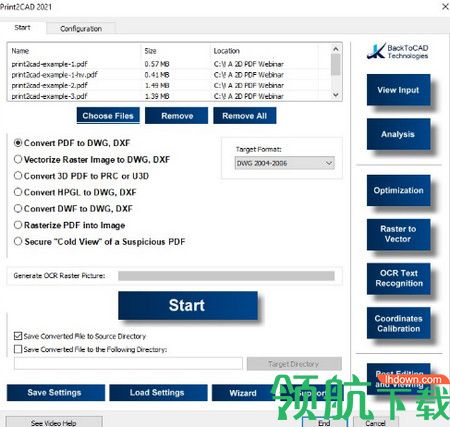The image size is (450, 427).
Task: Click the Save Settings button
Action: pos(56,392)
